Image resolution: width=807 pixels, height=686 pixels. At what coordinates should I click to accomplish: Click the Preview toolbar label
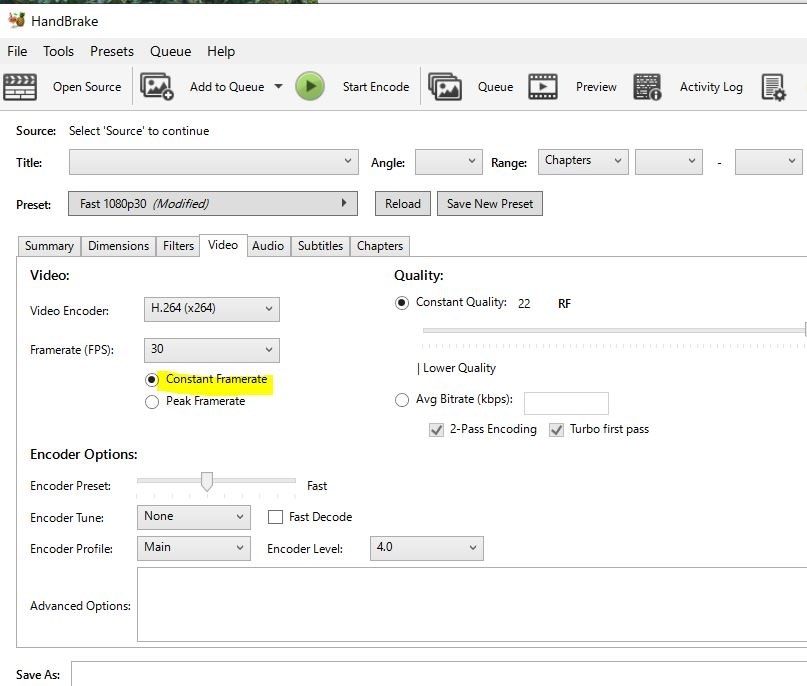(596, 87)
